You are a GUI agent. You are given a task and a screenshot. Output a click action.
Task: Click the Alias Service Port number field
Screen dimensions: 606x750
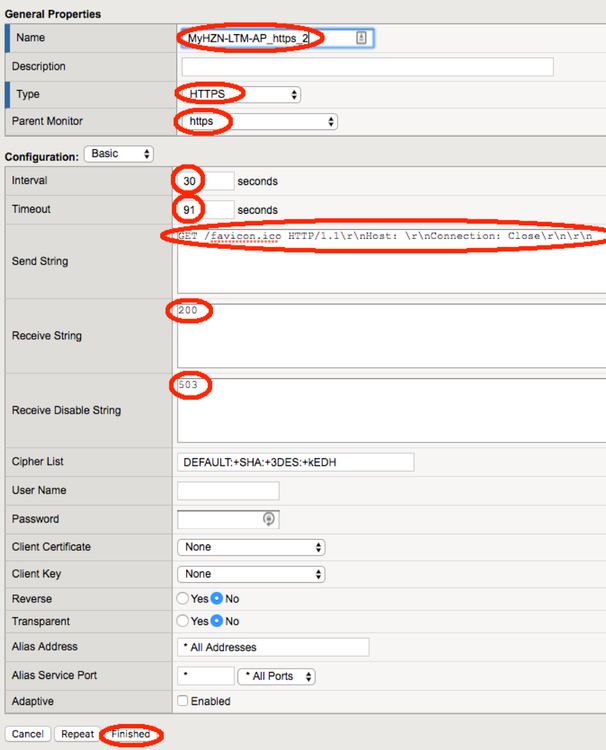tap(206, 676)
